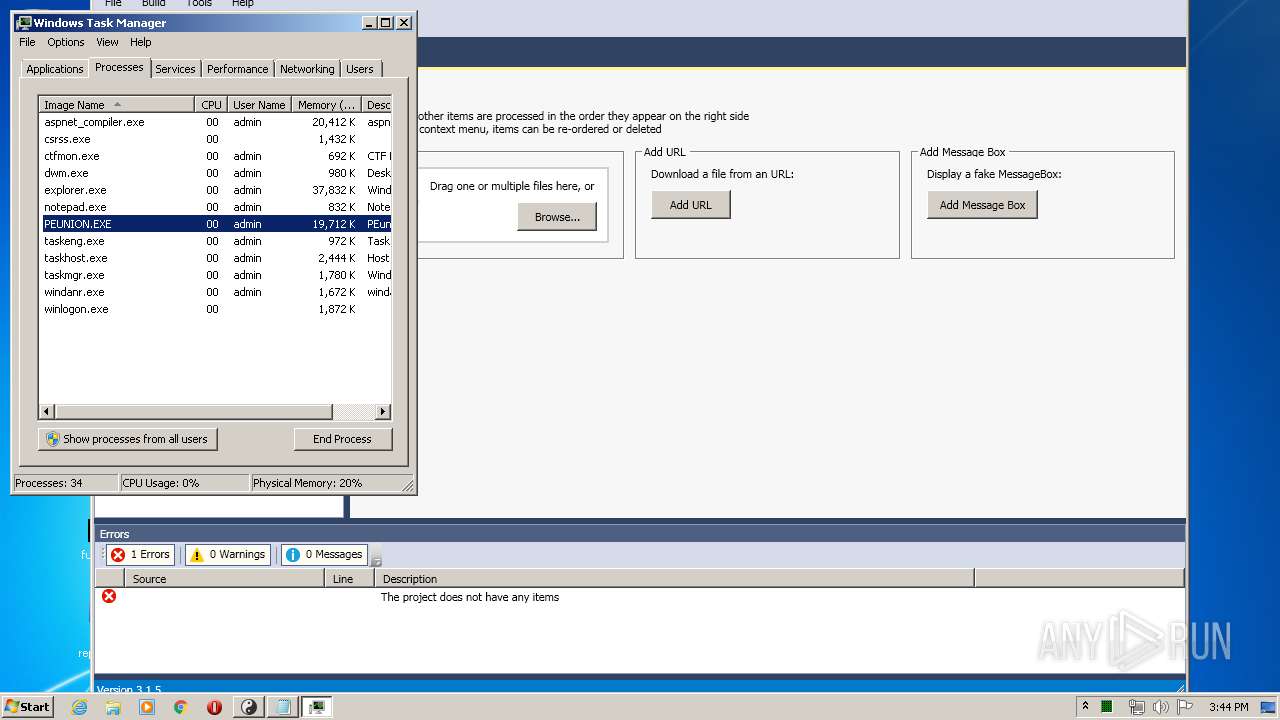Click Browse button in PEunion
The height and width of the screenshot is (720, 1280).
(x=557, y=217)
